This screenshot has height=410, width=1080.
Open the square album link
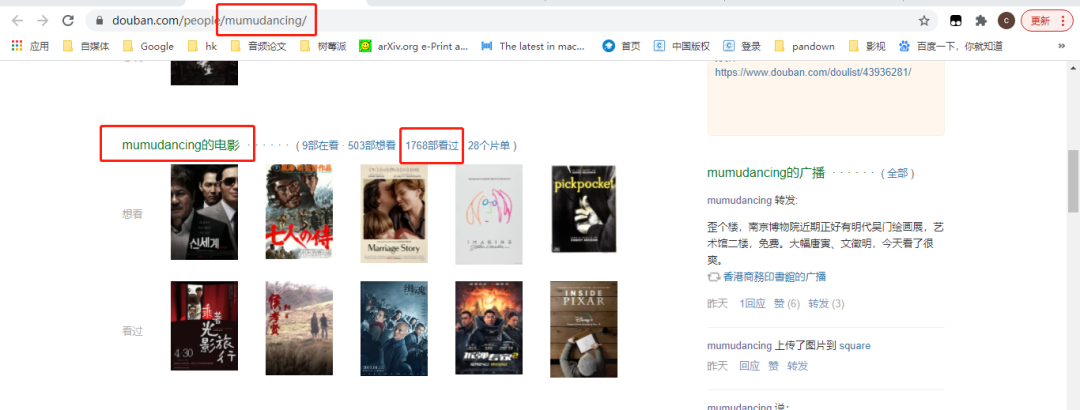point(855,346)
